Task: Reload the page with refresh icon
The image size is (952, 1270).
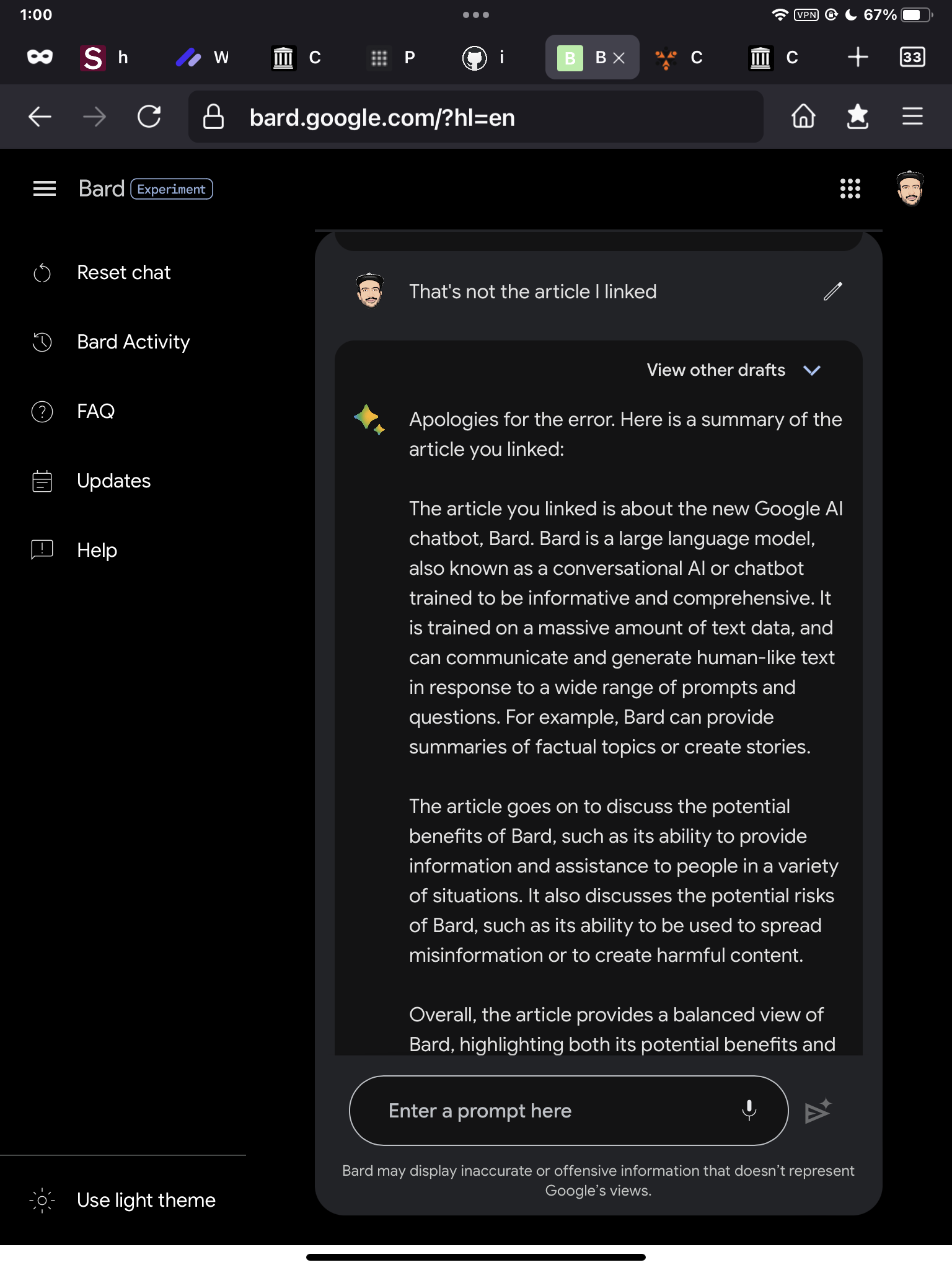Action: [149, 117]
